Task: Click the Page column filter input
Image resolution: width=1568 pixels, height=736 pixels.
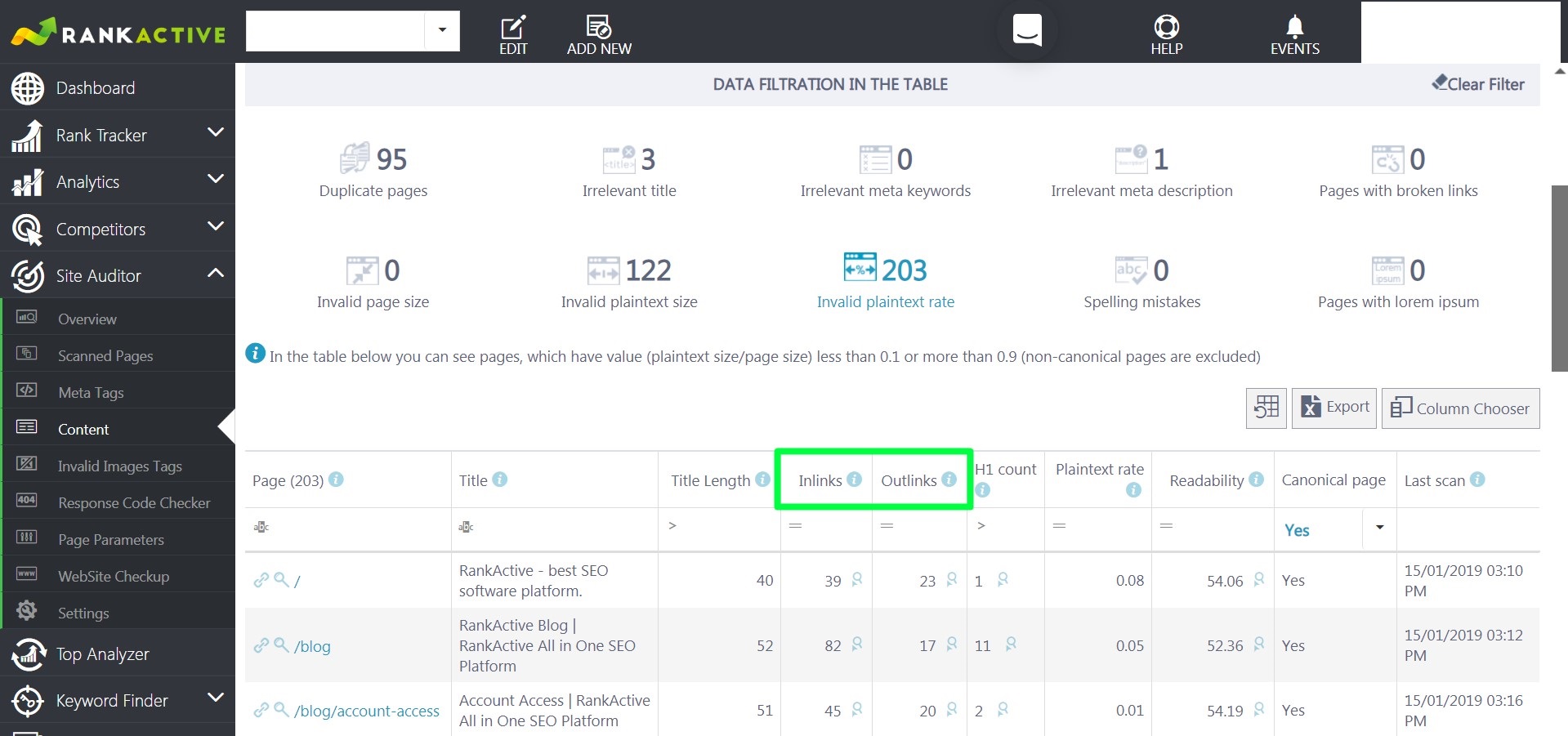Action: (x=348, y=527)
